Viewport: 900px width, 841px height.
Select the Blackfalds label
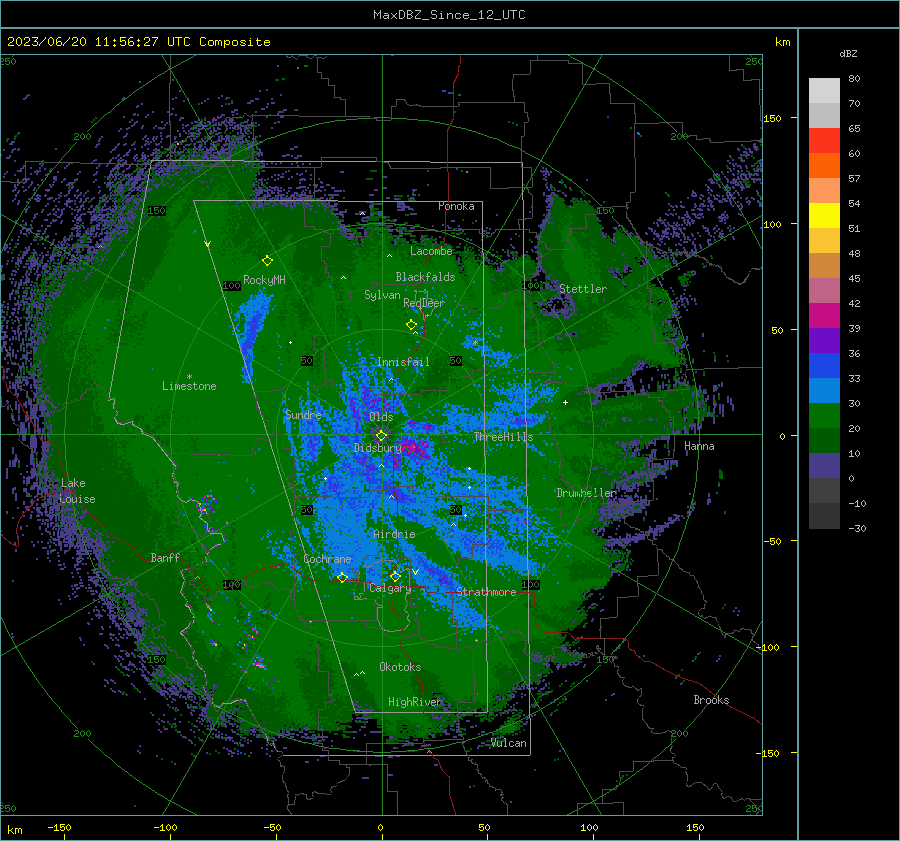coord(425,277)
